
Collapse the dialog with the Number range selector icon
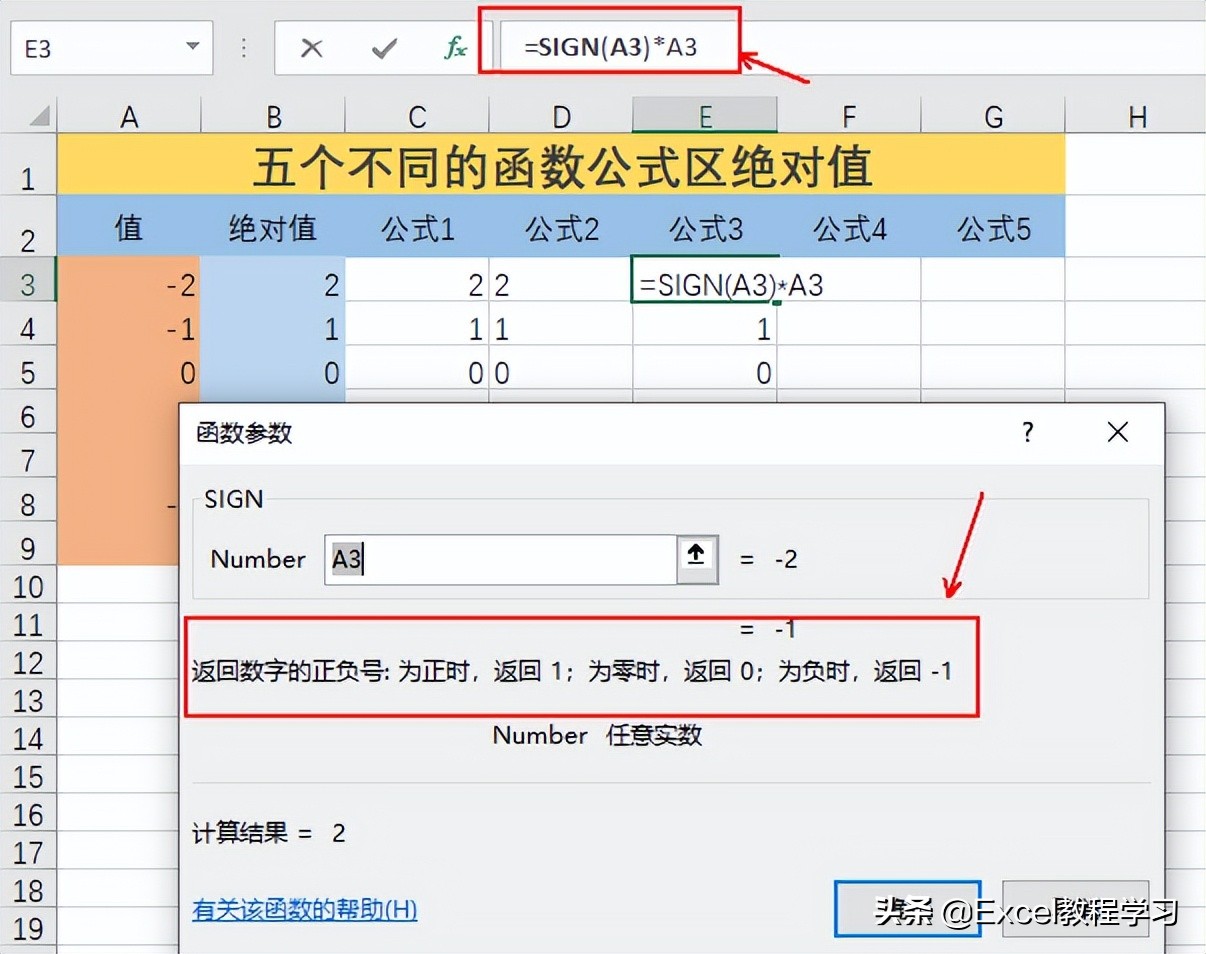pyautogui.click(x=697, y=558)
